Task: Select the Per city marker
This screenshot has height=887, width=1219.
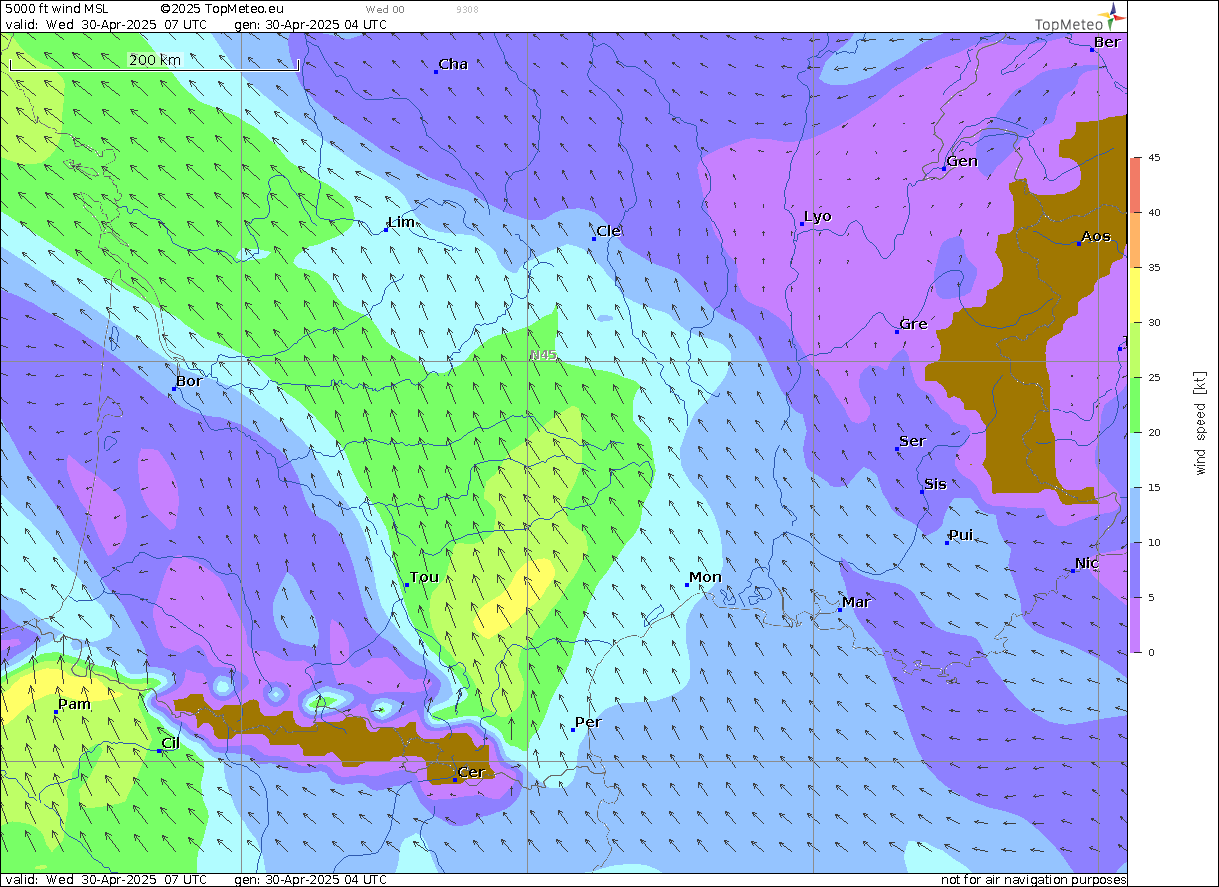Action: pos(573,729)
